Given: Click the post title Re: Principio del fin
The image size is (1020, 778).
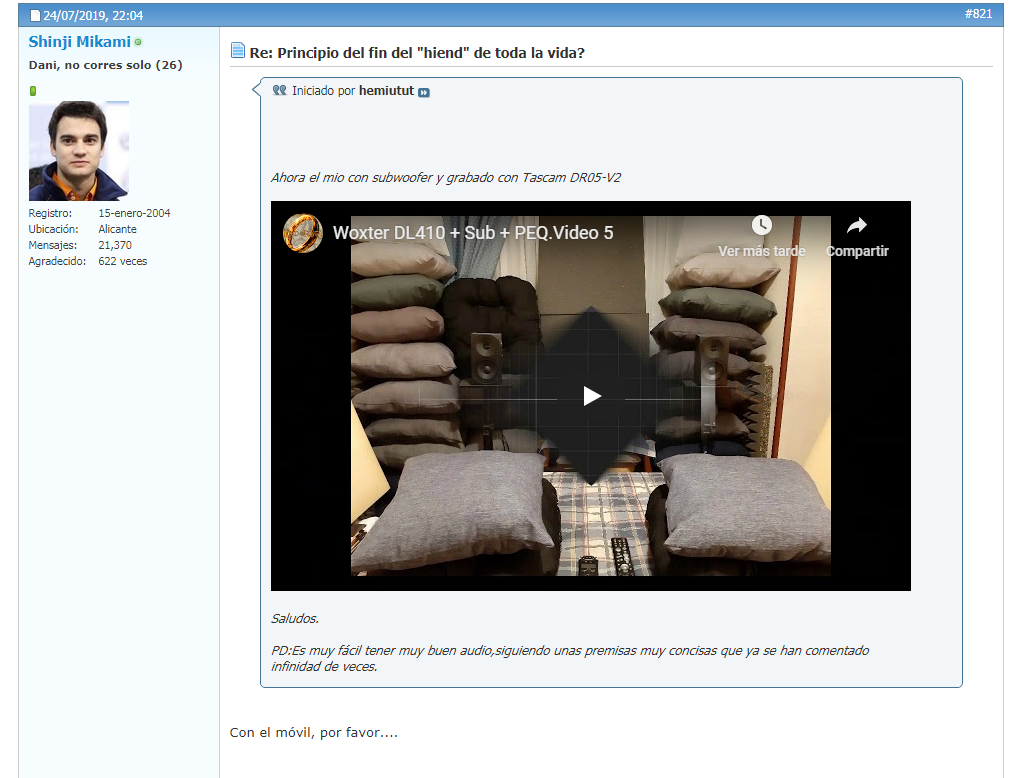Looking at the screenshot, I should pyautogui.click(x=417, y=53).
